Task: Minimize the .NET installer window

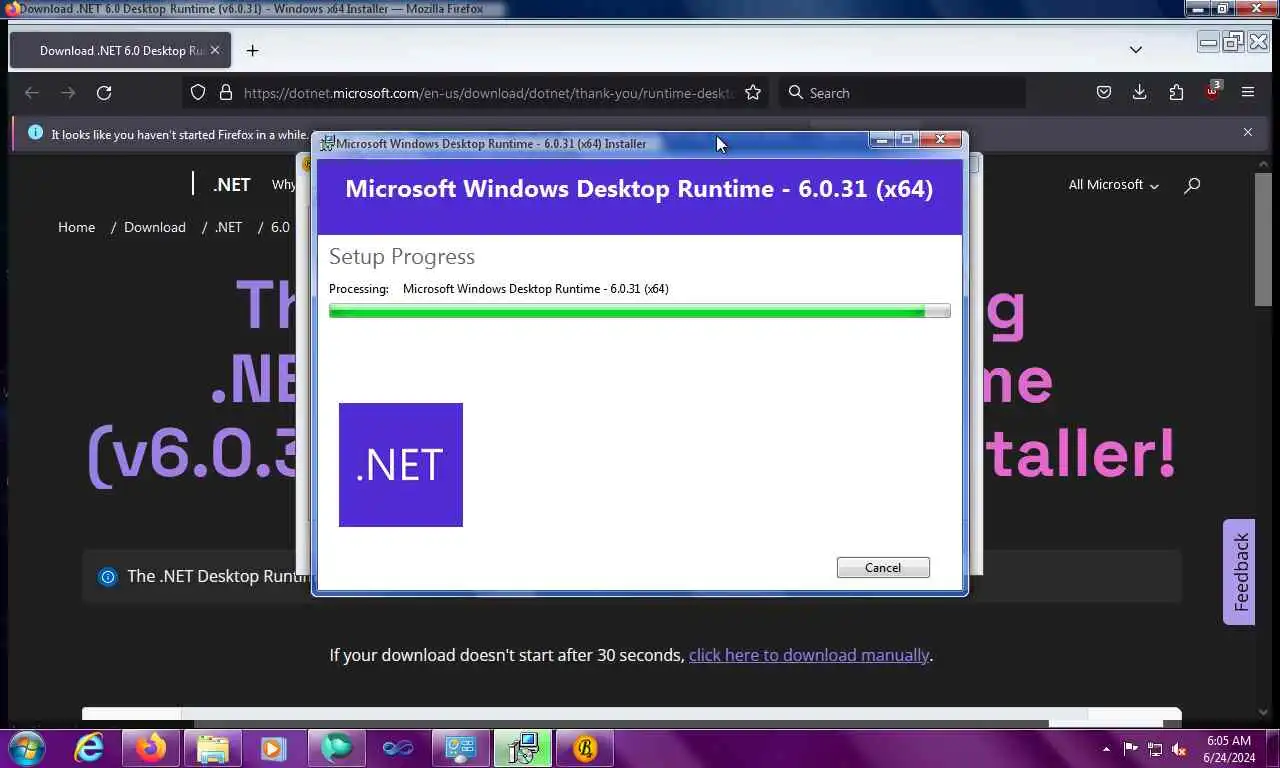Action: (882, 140)
